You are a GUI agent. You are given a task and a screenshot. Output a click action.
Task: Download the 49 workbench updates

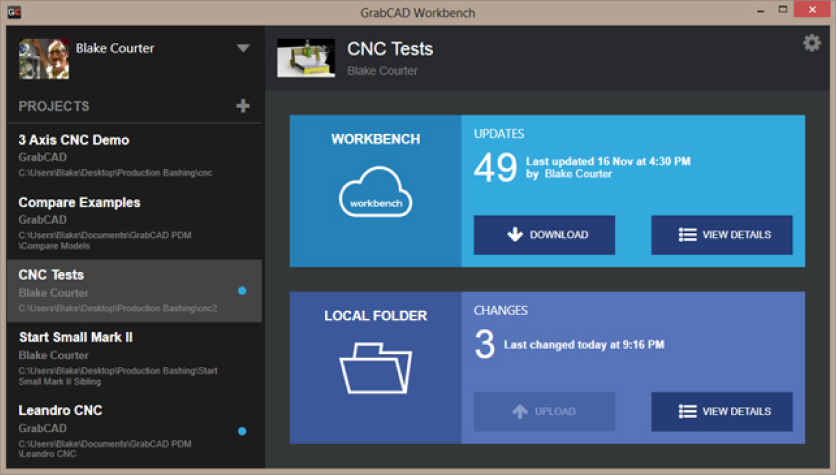[x=544, y=235]
